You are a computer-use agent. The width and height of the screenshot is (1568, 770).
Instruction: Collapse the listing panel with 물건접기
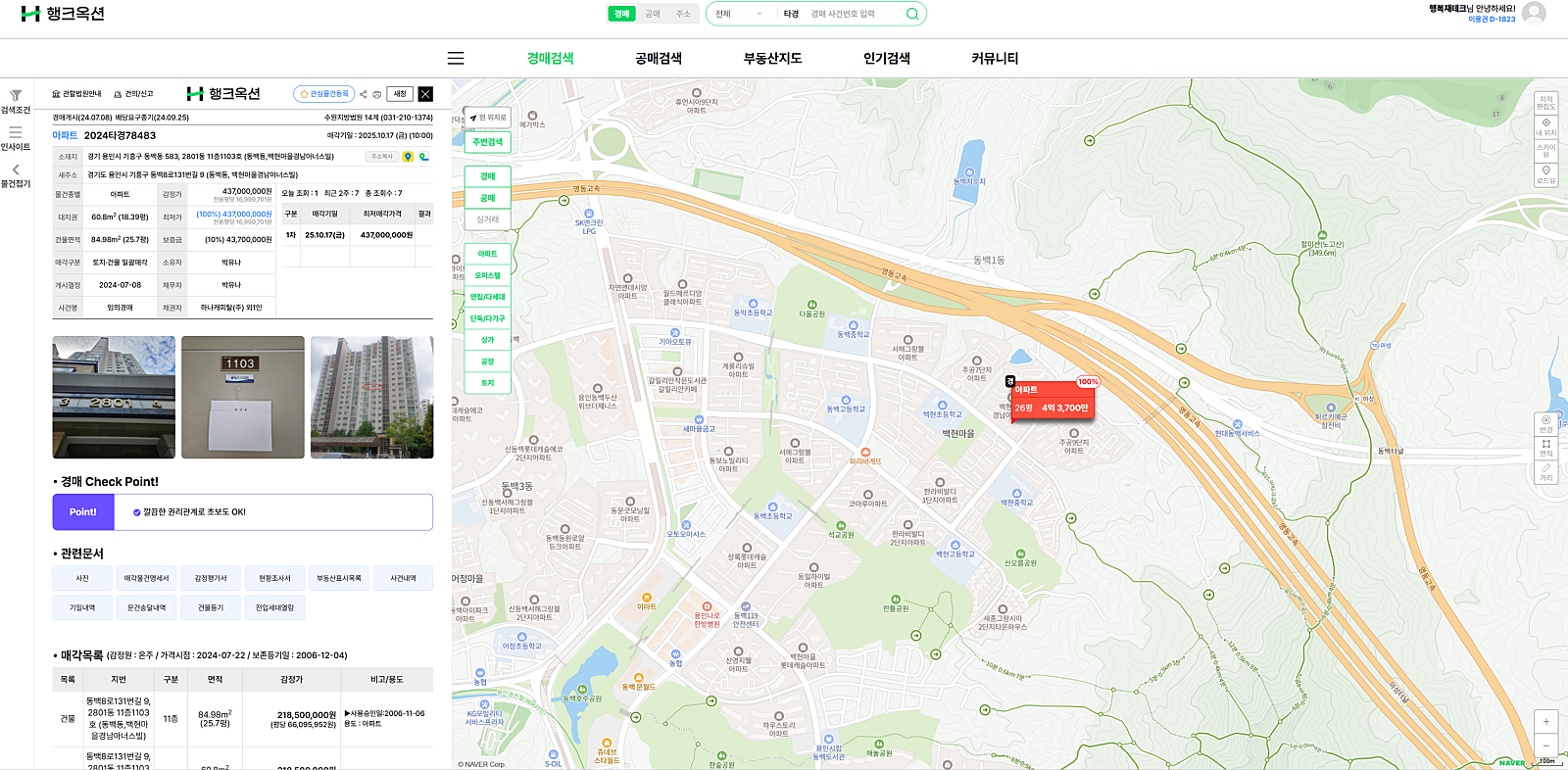click(x=16, y=169)
